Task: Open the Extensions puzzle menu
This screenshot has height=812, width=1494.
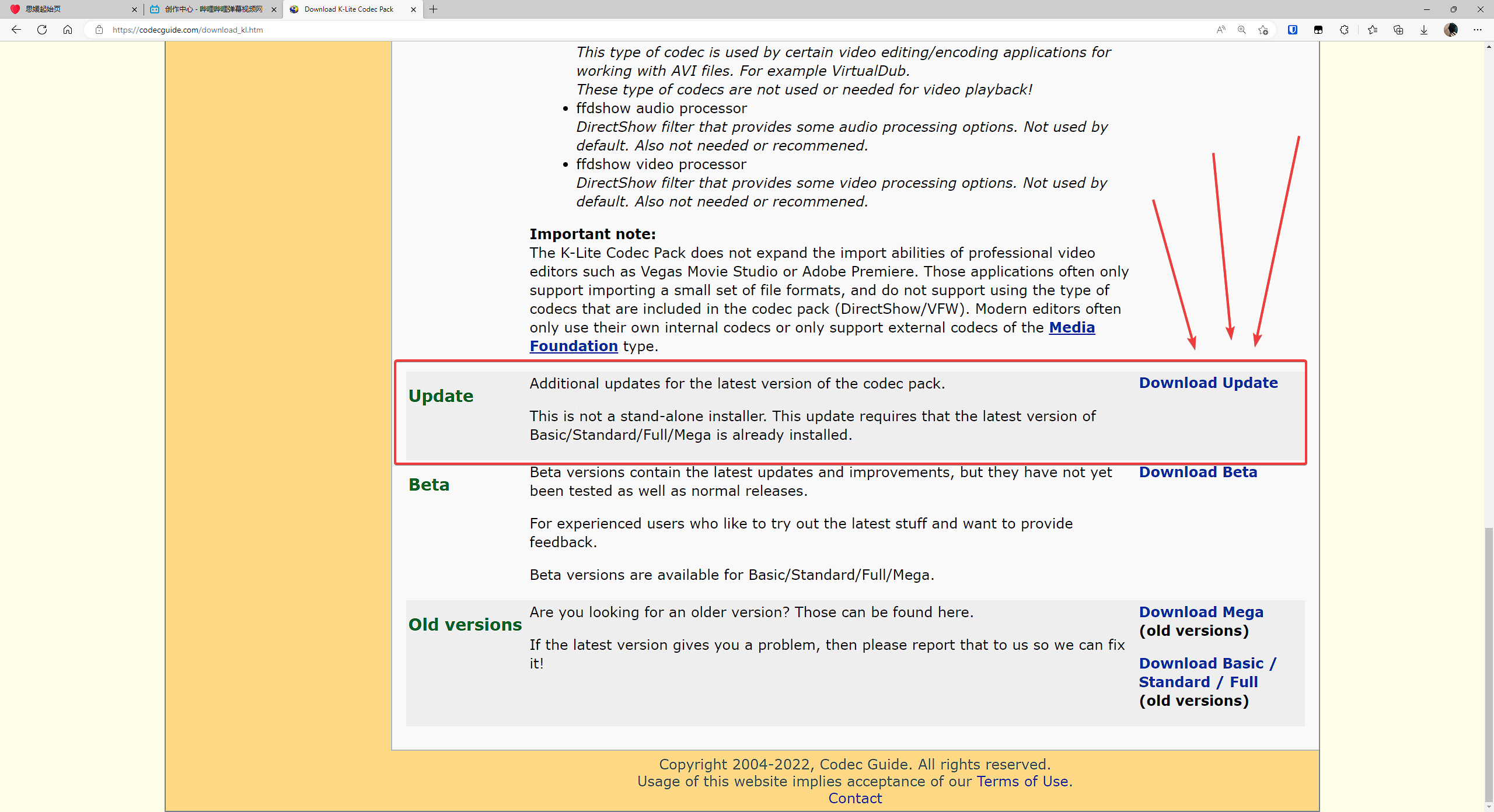Action: pos(1344,30)
